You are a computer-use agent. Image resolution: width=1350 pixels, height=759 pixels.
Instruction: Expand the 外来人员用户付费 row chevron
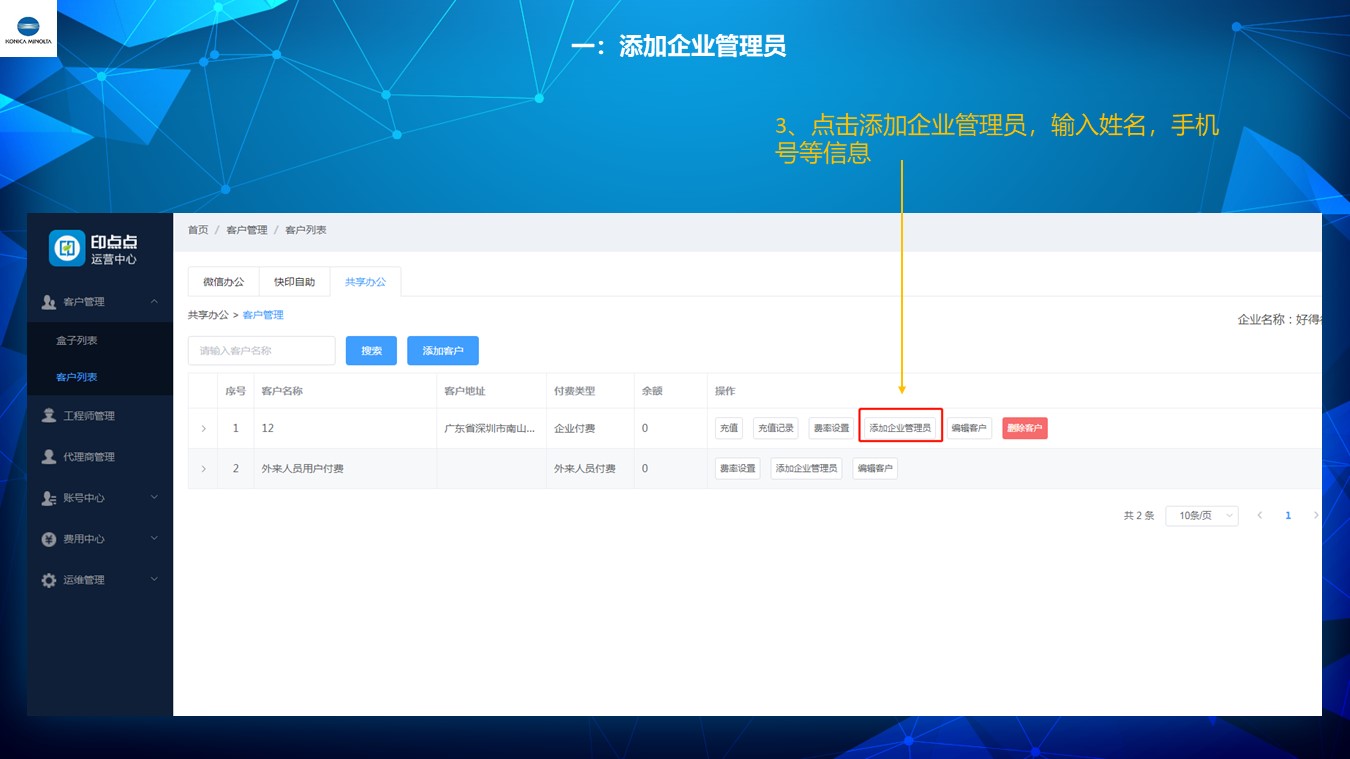[x=203, y=469]
